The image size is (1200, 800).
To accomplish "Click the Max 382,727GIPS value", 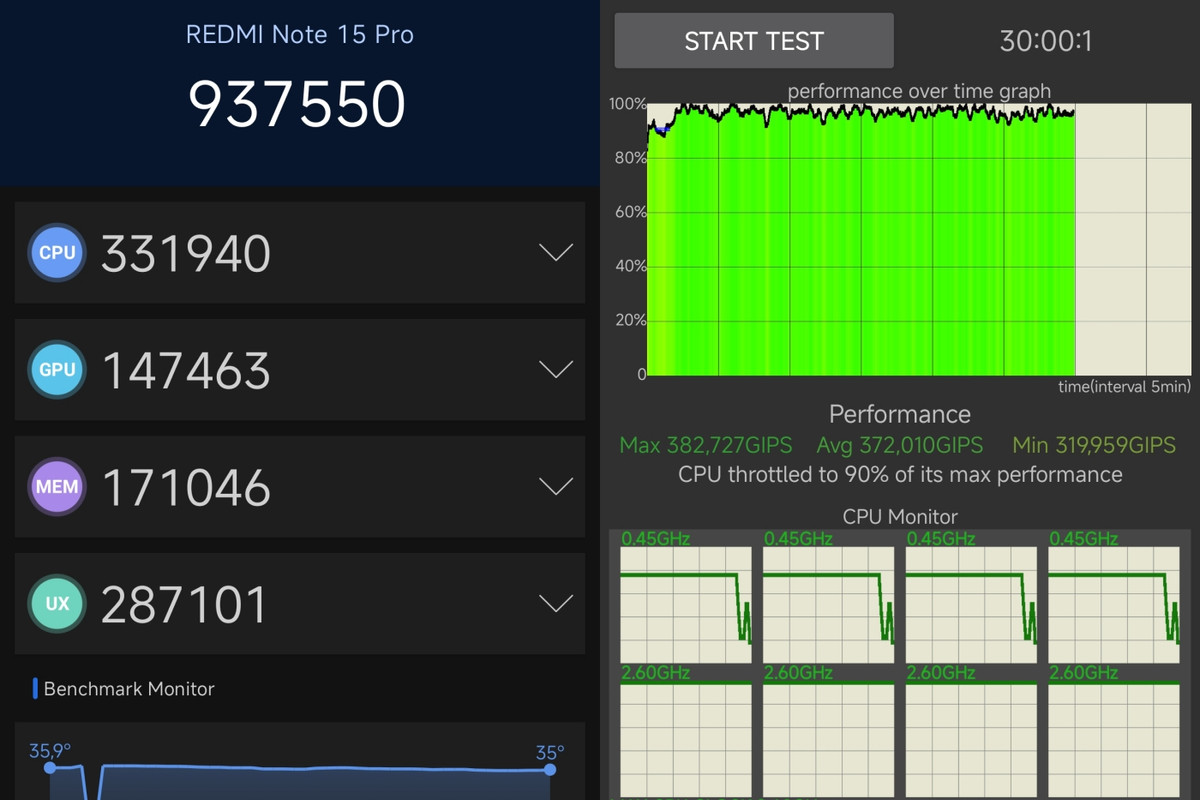I will pos(706,445).
